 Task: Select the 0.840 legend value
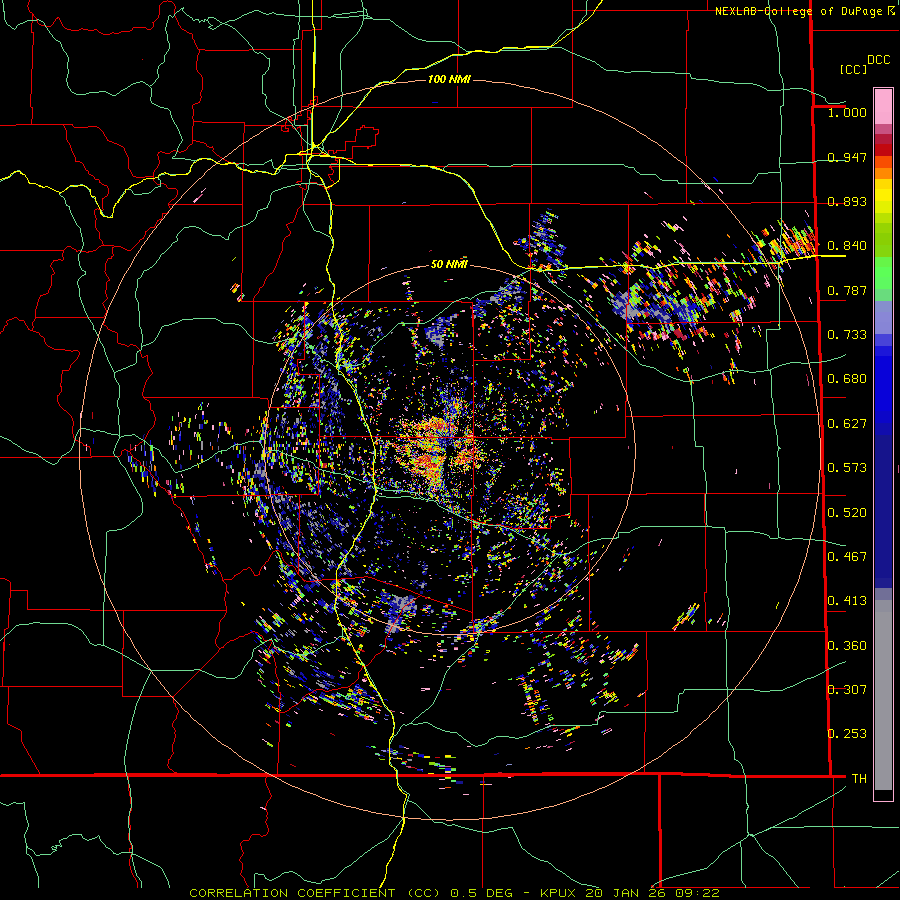[x=847, y=246]
